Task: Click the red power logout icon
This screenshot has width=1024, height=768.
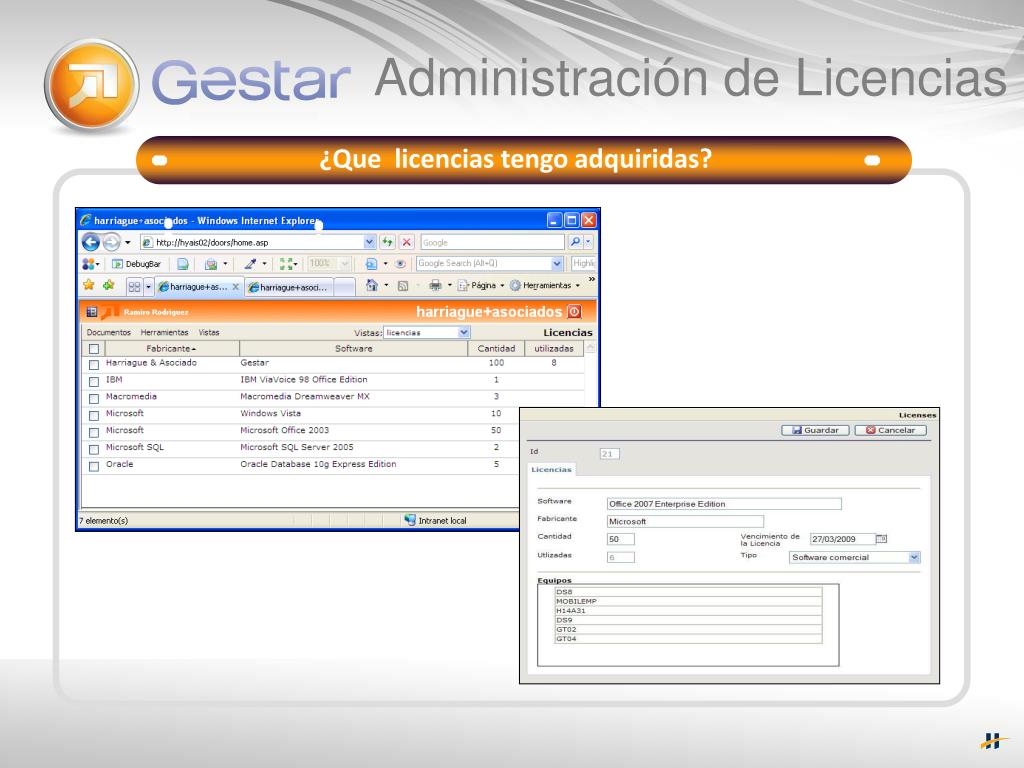Action: [x=574, y=312]
